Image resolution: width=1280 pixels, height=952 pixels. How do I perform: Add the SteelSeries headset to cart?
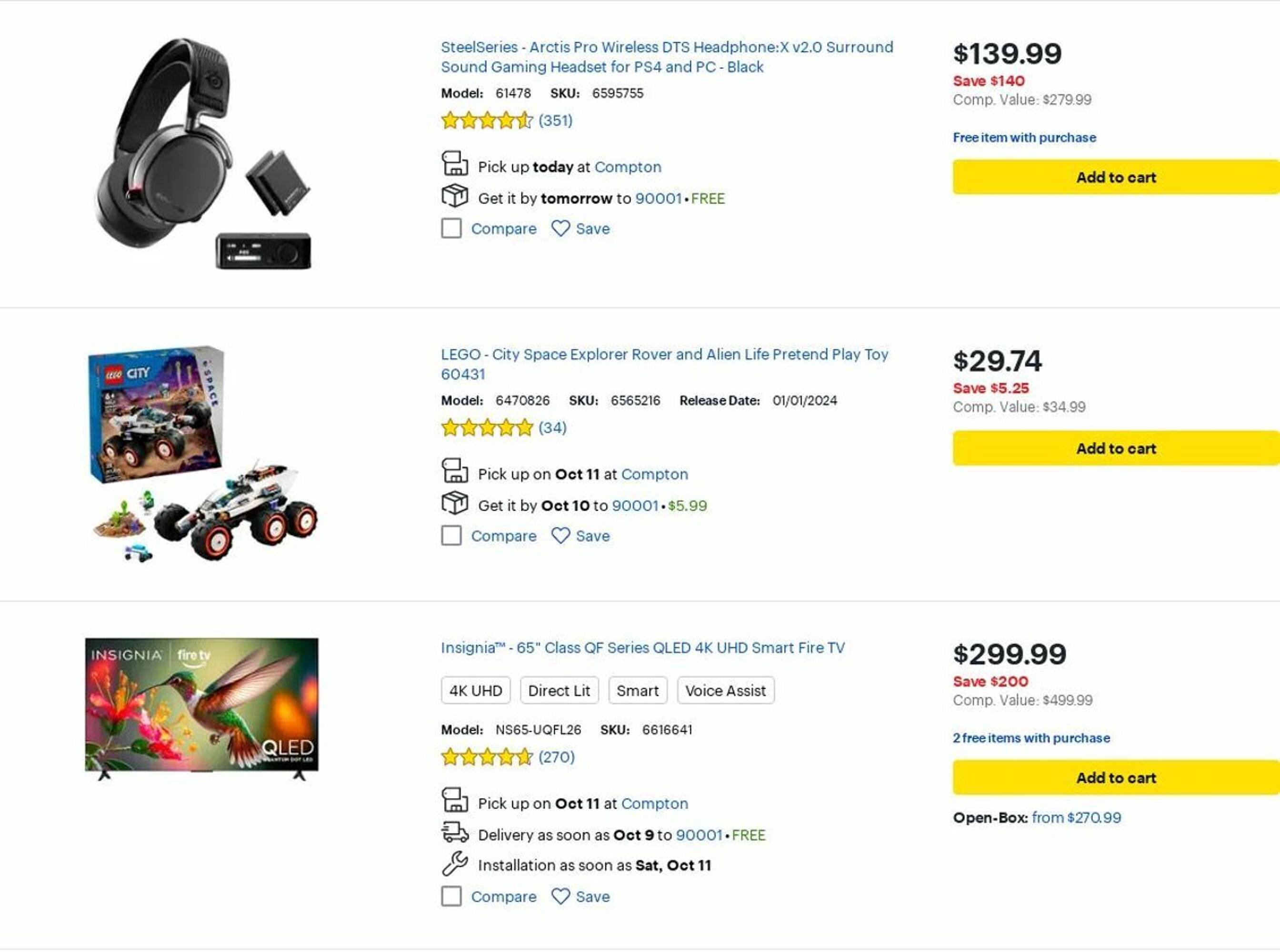(x=1116, y=178)
